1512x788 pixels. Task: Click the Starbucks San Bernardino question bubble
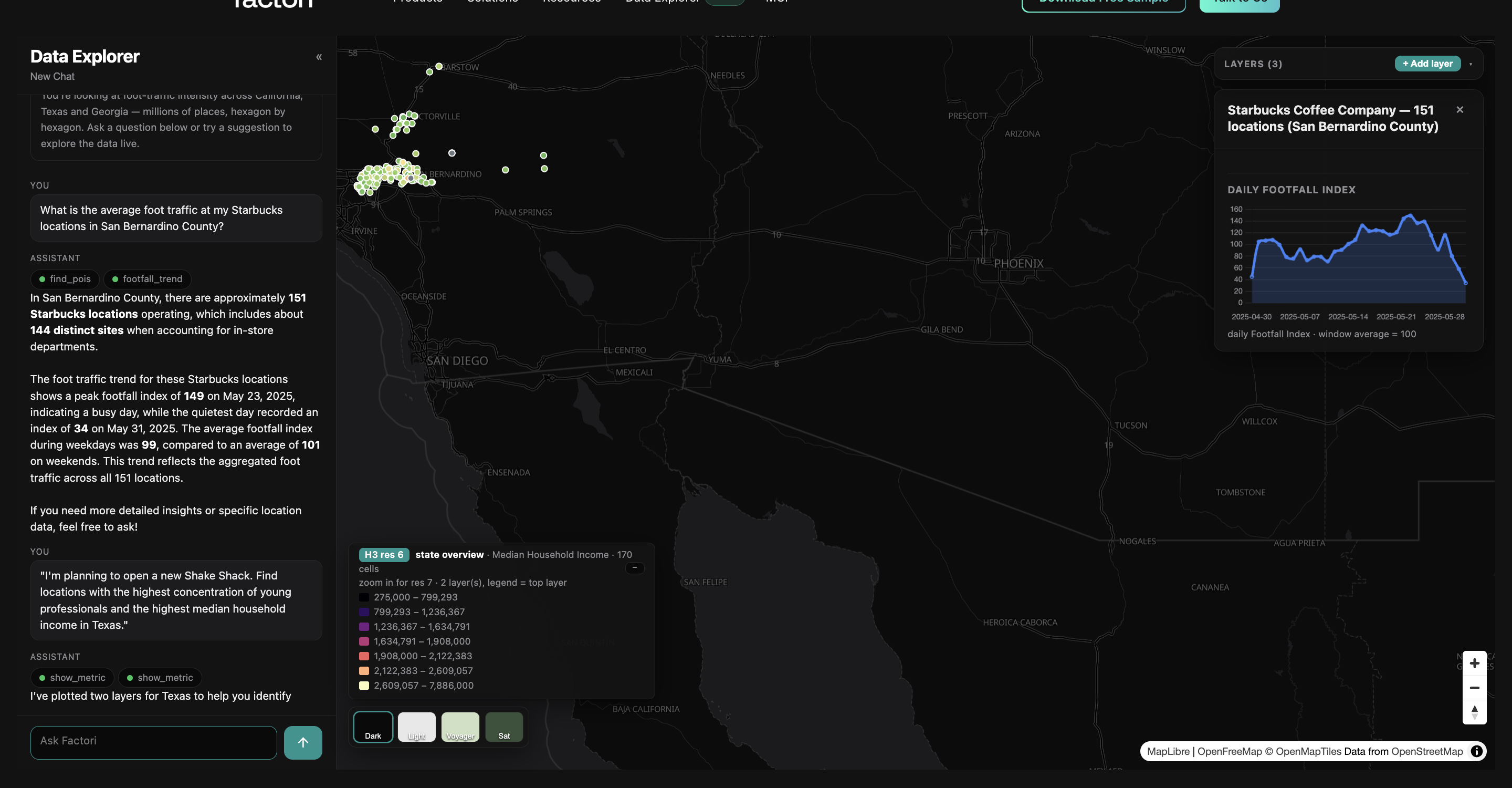(176, 218)
